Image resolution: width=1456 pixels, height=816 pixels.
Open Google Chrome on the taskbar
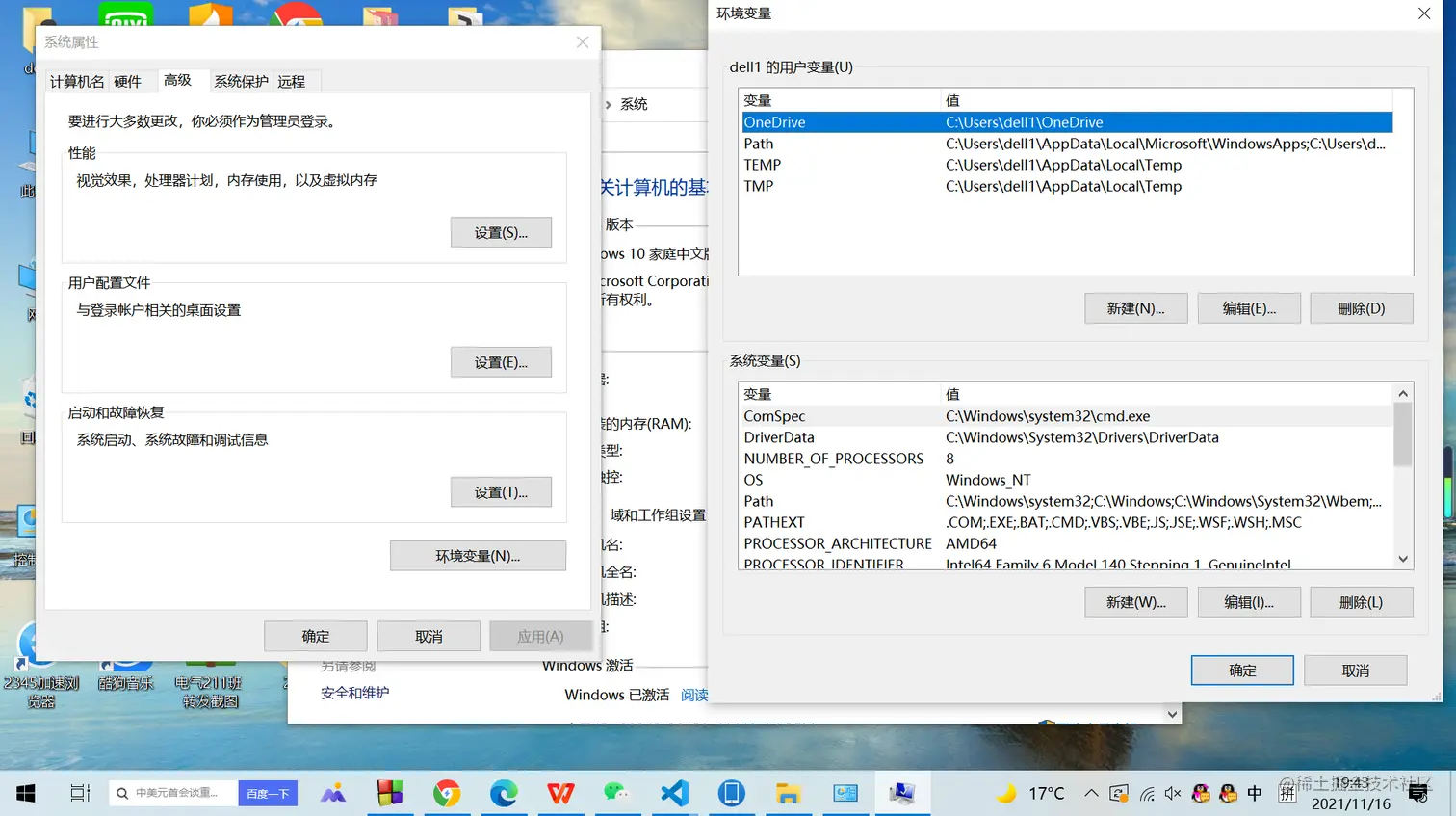(x=447, y=793)
